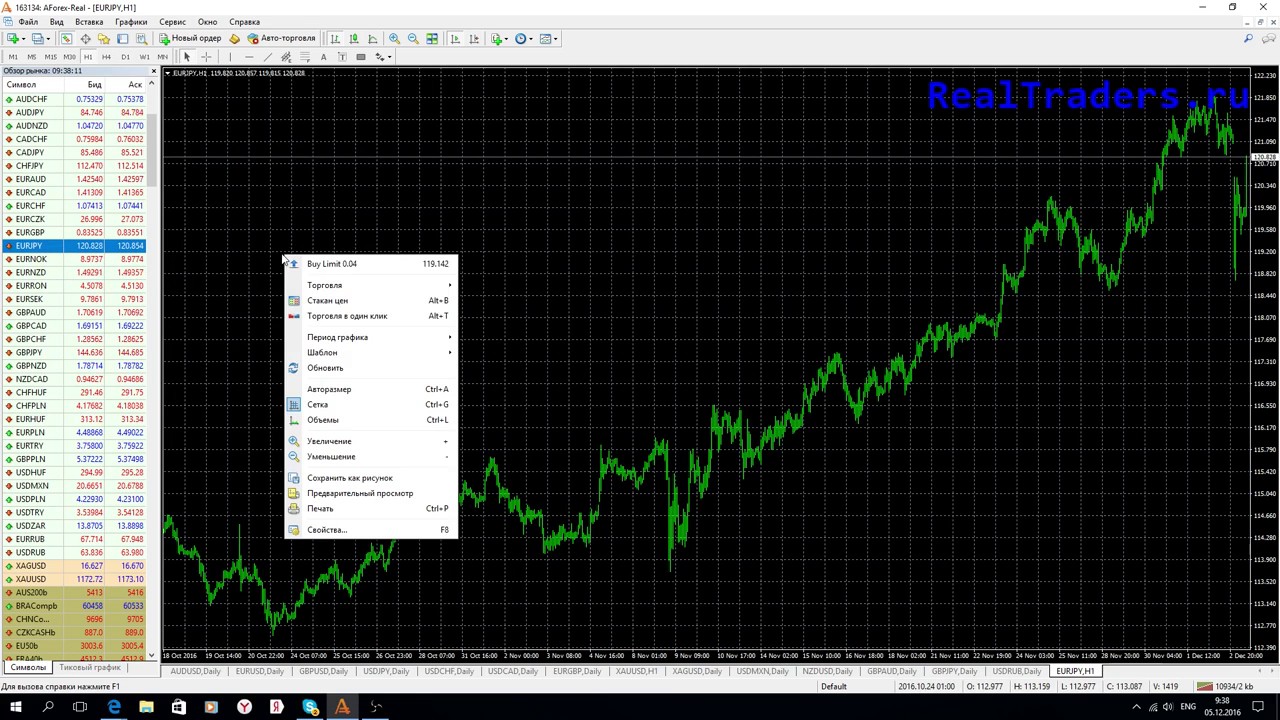Click the zoom in toolbar magnifier
The width and height of the screenshot is (1280, 720).
[x=394, y=39]
